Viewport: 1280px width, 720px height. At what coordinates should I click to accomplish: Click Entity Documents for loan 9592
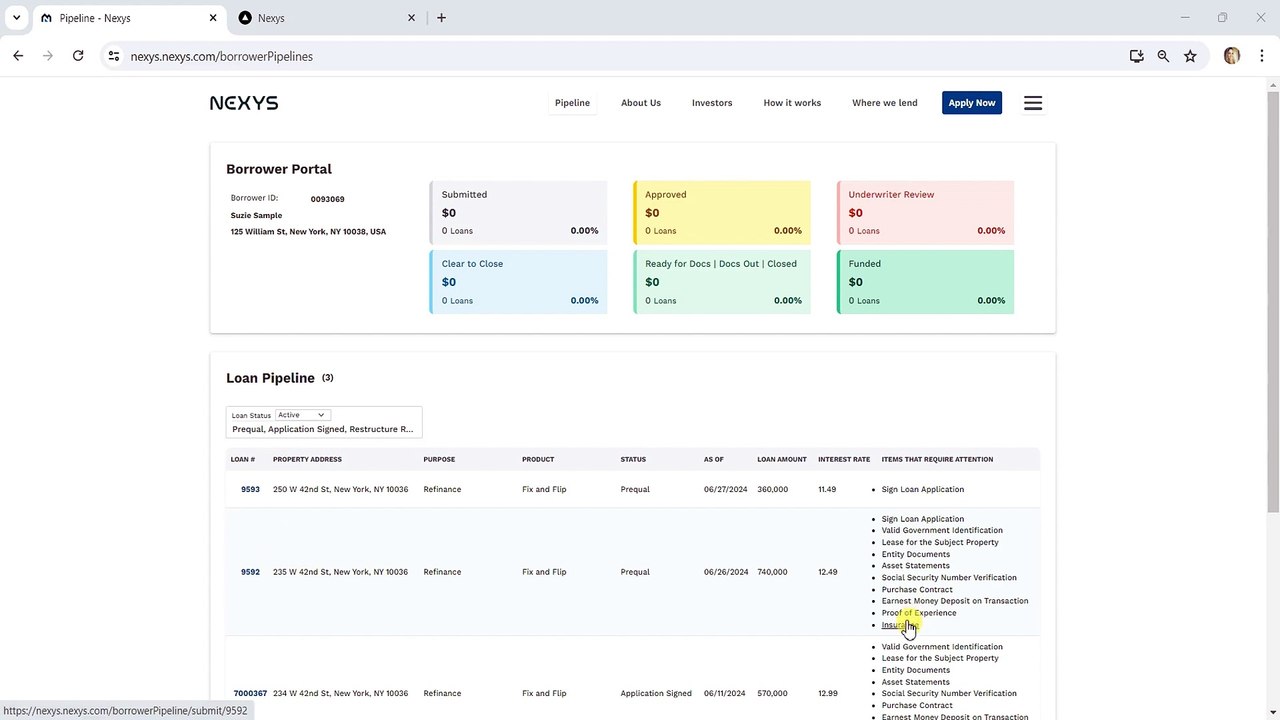tap(916, 554)
